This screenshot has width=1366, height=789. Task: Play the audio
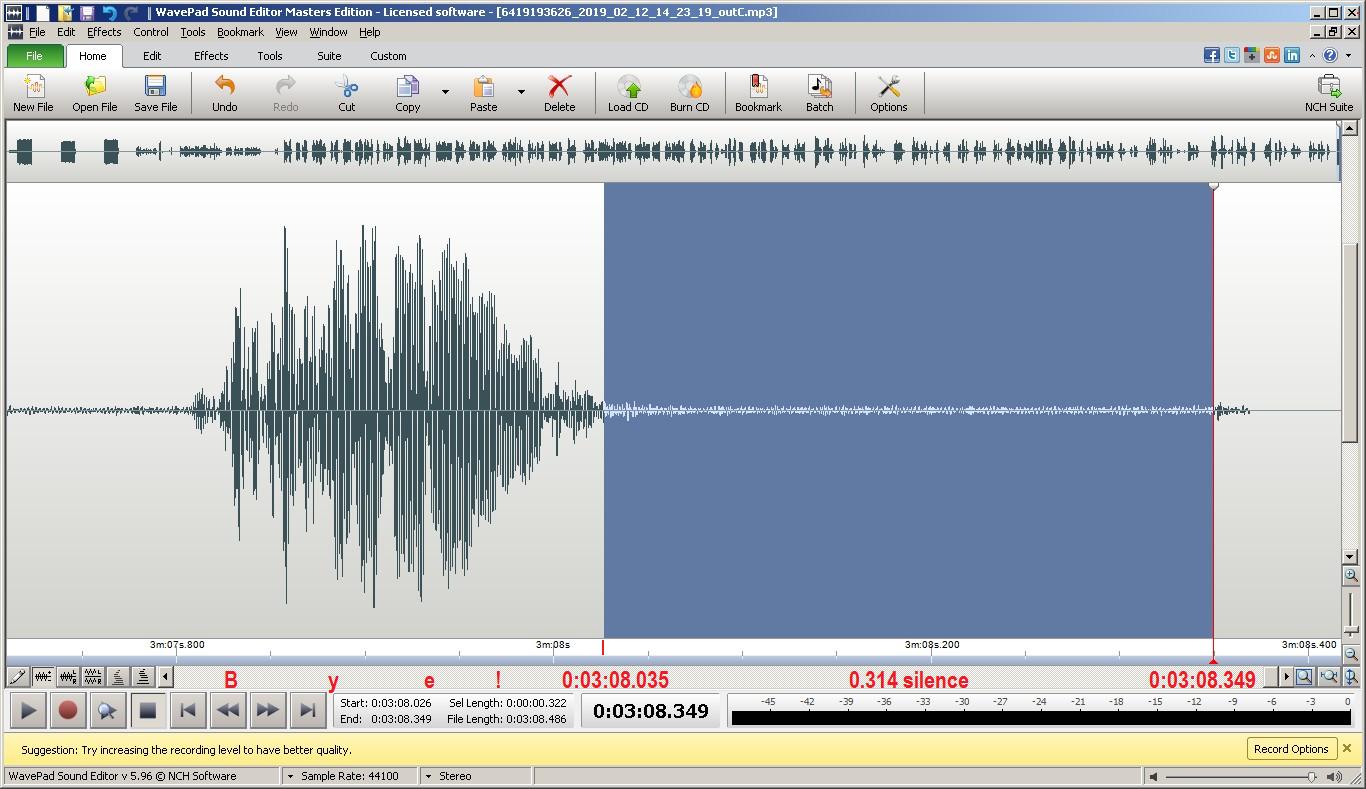click(28, 711)
